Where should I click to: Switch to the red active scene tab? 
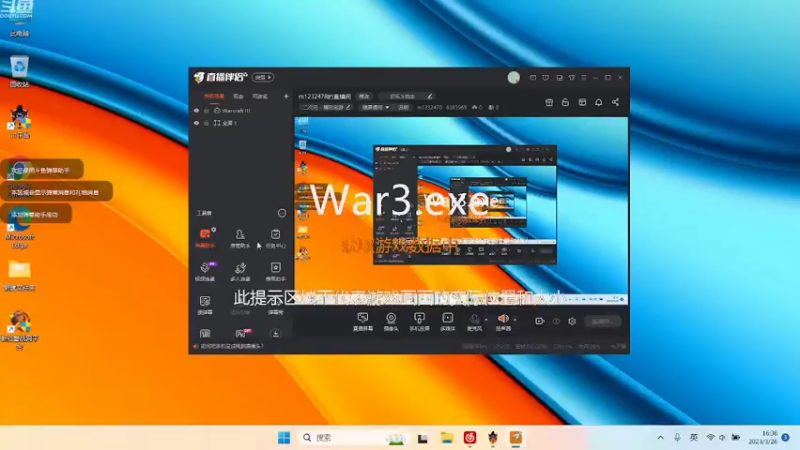click(x=214, y=96)
